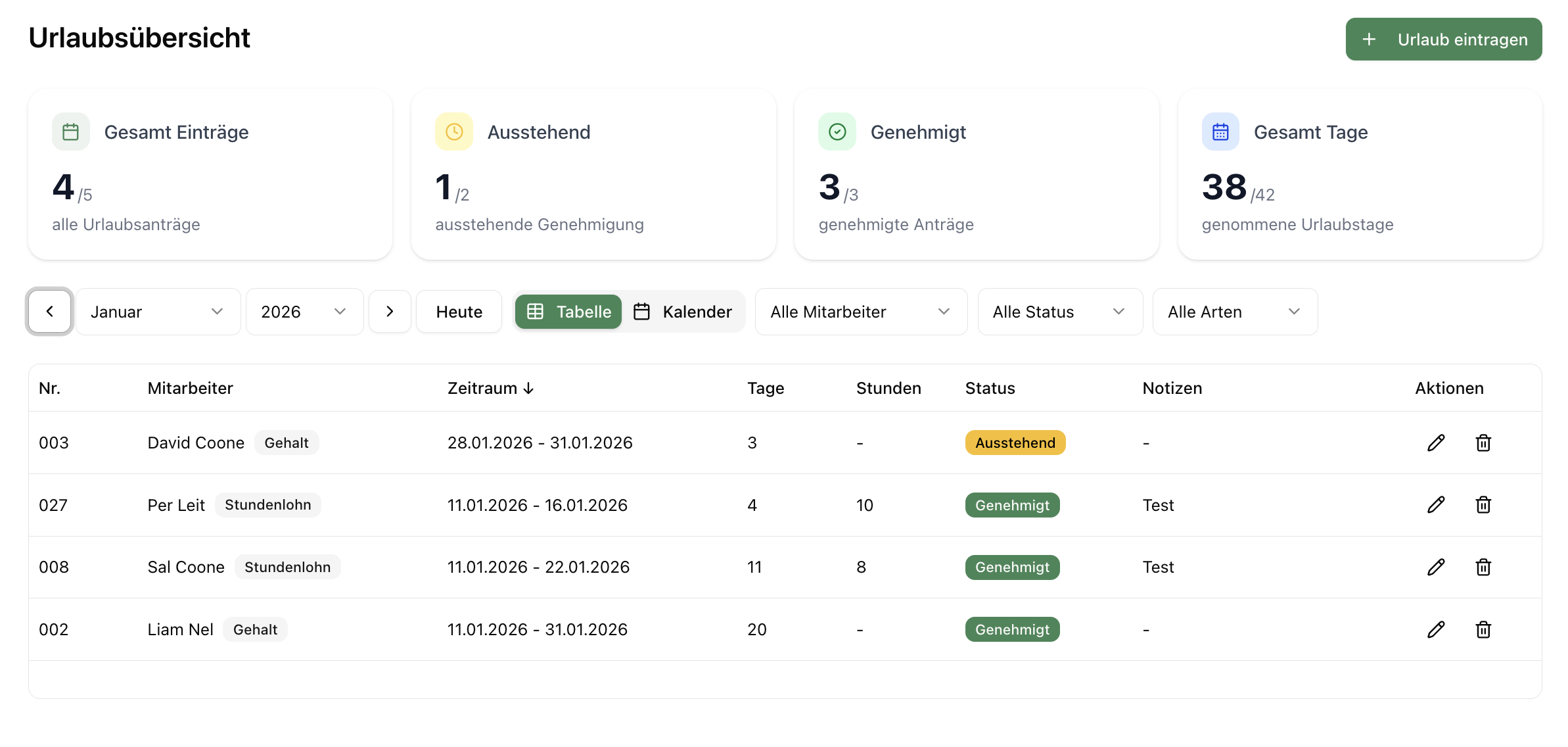The width and height of the screenshot is (1568, 747).
Task: Click the Ausstehend status badge
Action: point(1015,443)
